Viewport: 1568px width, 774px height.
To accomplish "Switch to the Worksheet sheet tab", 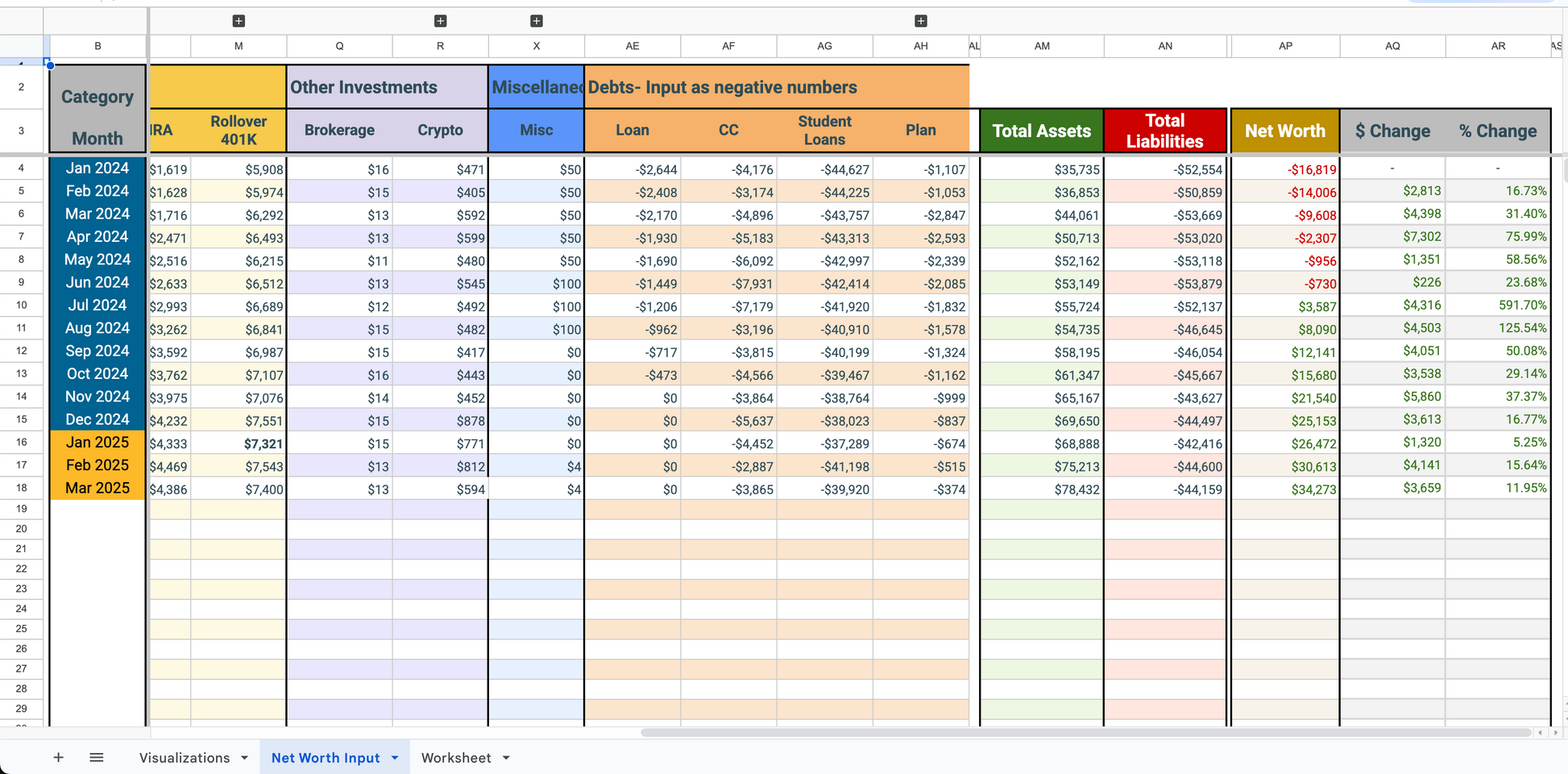I will tap(456, 758).
